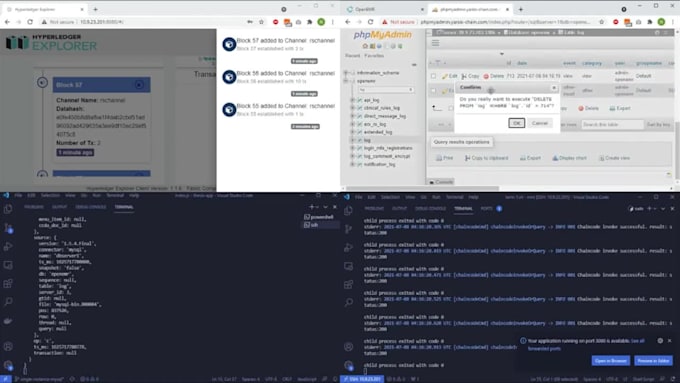This screenshot has width=680, height=383.
Task: Click the Hyperledger Explorer logo
Action: [x=51, y=43]
